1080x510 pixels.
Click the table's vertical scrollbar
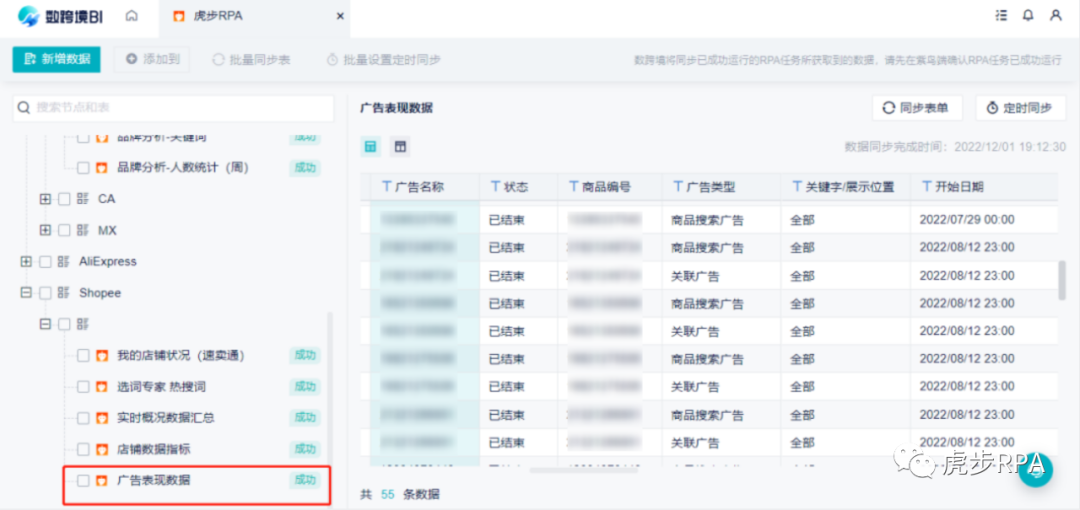click(x=1063, y=280)
